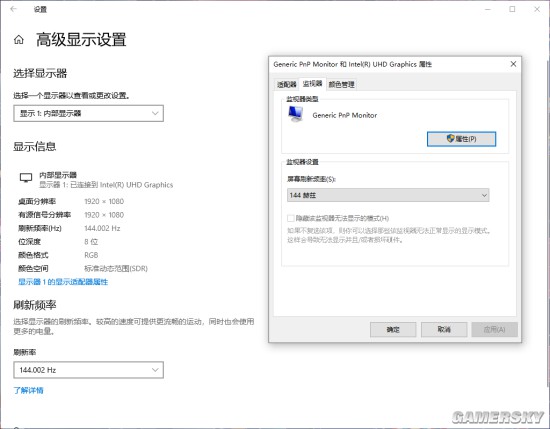
Task: Click the 已连接到 Intel(R) UHD Graphics text
Action: point(122,185)
